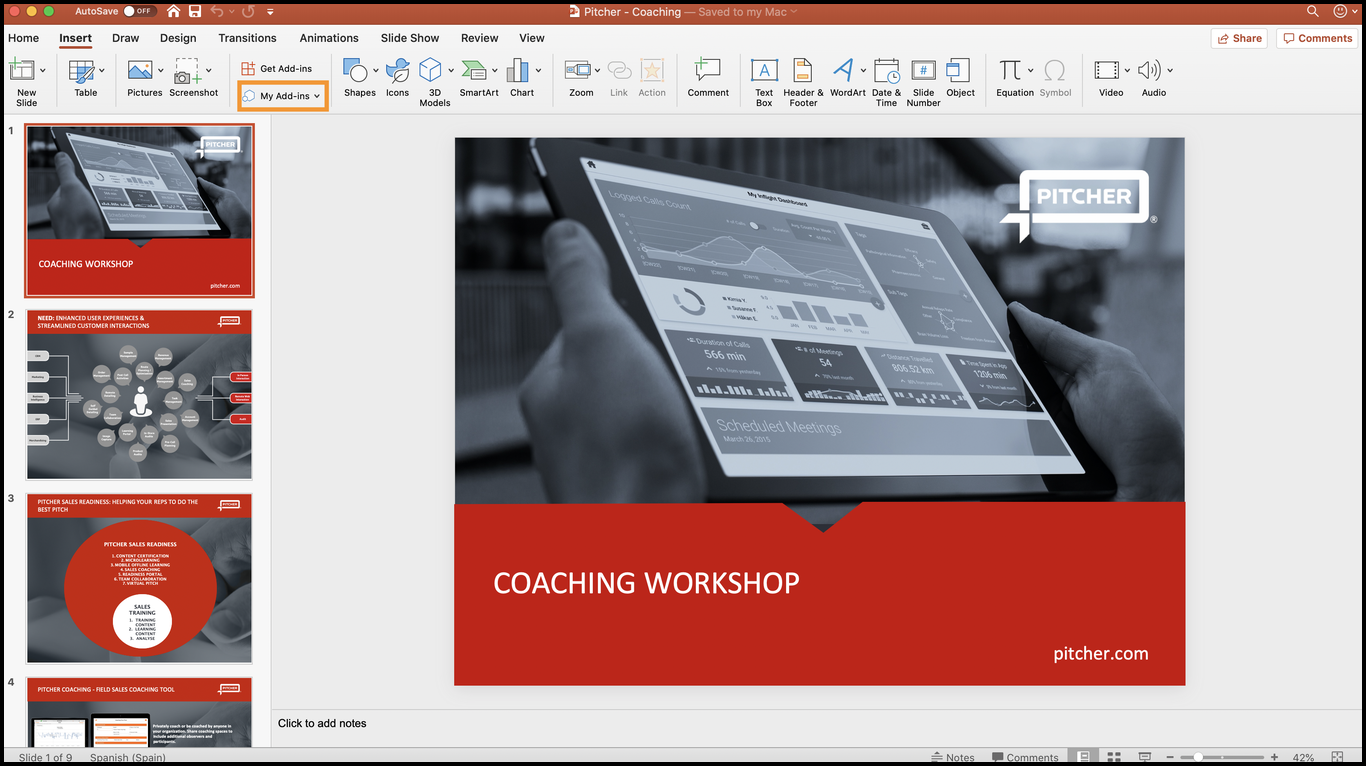
Task: Insert a Table
Action: click(84, 75)
